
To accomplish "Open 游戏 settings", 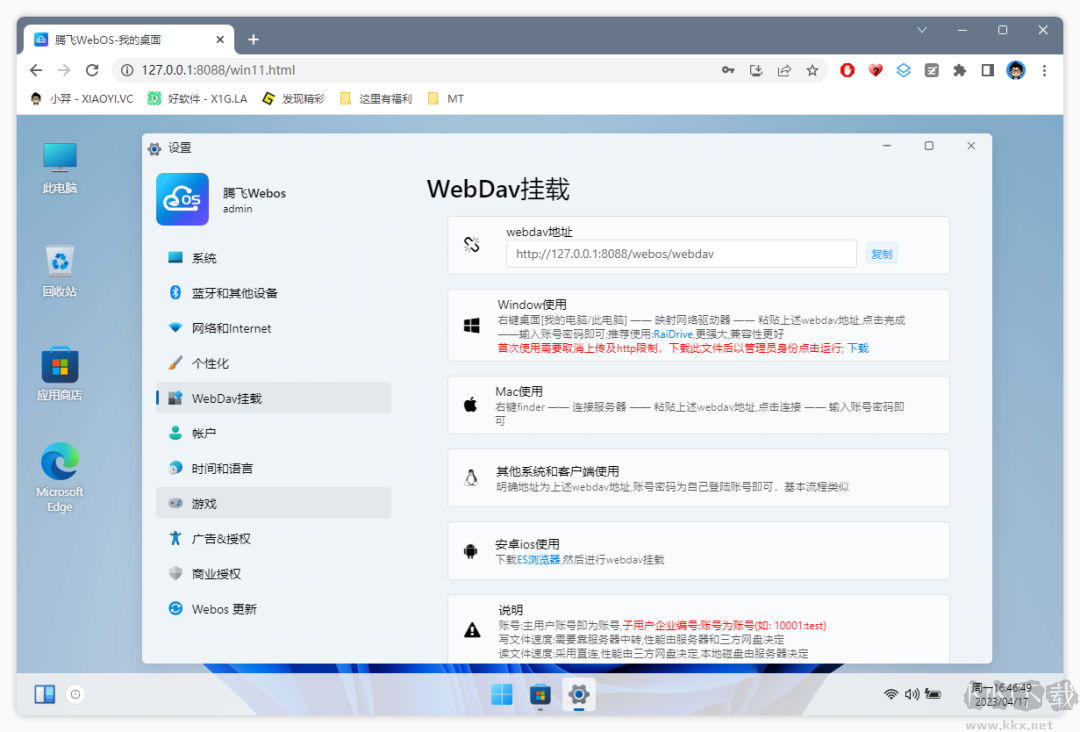I will 273,503.
